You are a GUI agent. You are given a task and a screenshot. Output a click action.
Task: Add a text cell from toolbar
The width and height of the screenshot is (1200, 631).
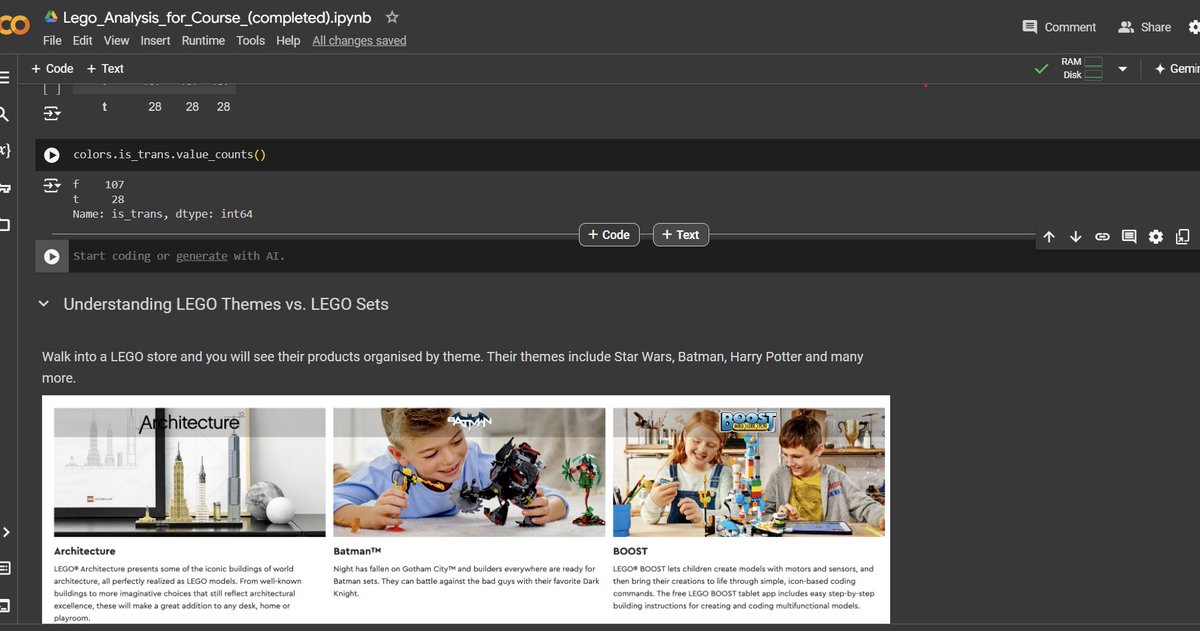pos(105,69)
